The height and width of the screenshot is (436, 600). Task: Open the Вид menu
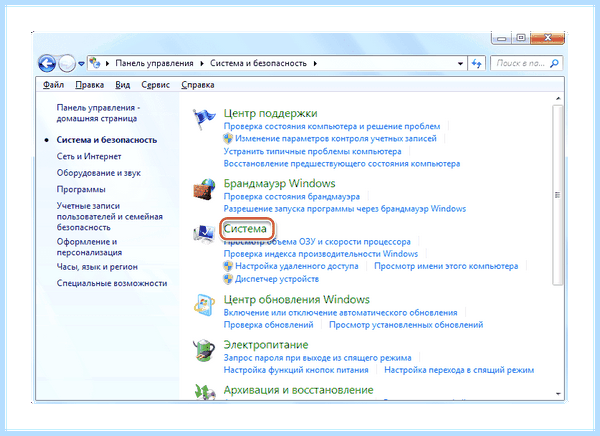click(122, 85)
